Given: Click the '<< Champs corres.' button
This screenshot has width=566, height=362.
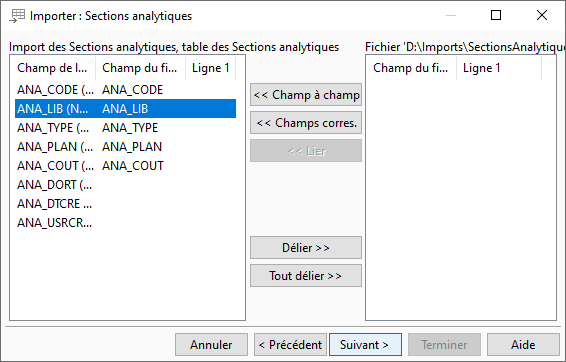Looking at the screenshot, I should point(306,123).
